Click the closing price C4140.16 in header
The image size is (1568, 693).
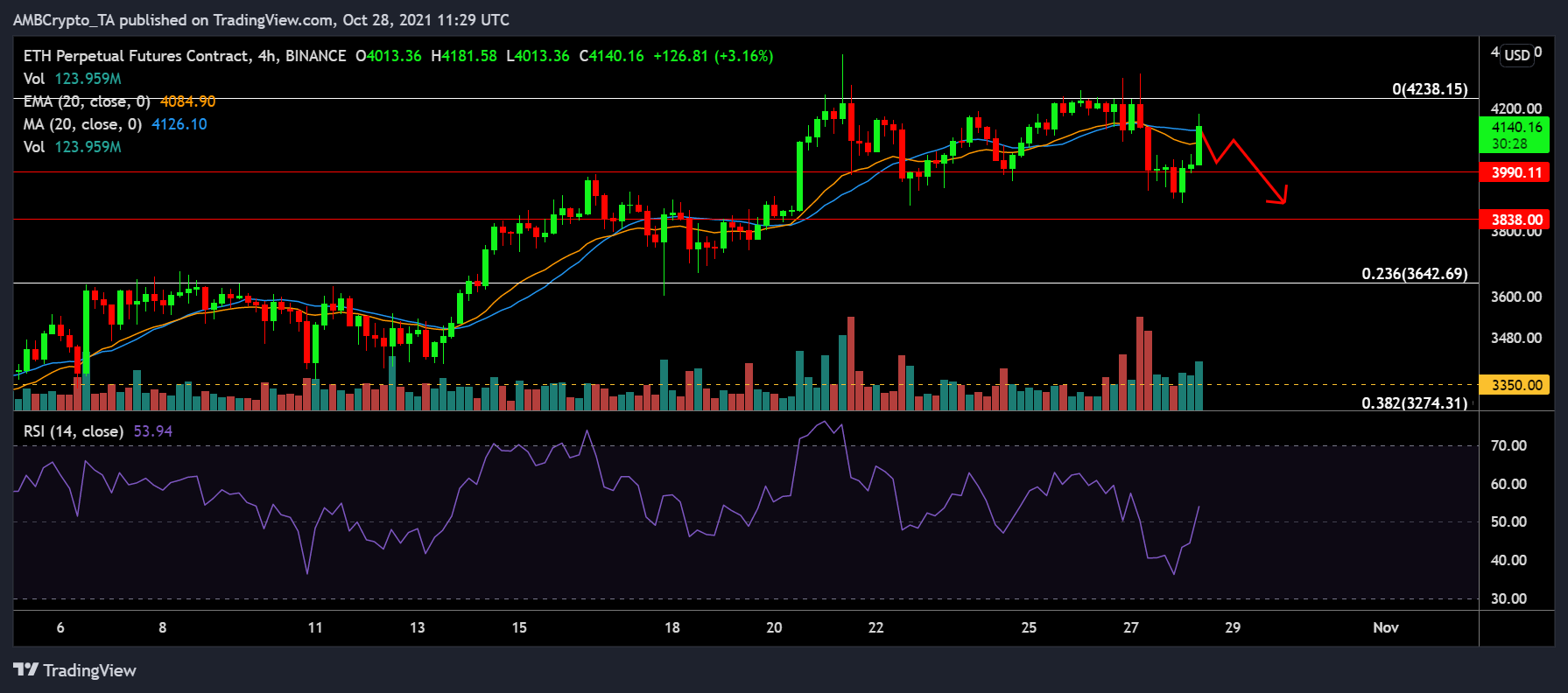click(x=611, y=56)
